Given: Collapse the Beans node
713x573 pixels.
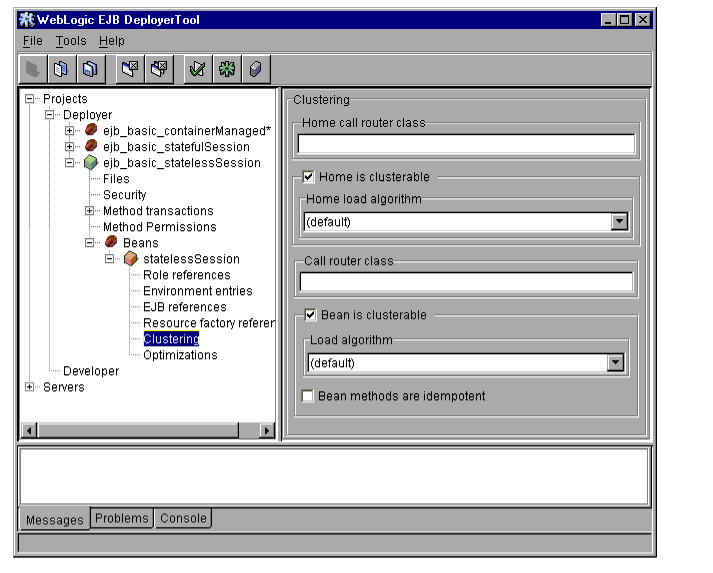Looking at the screenshot, I should coord(90,242).
